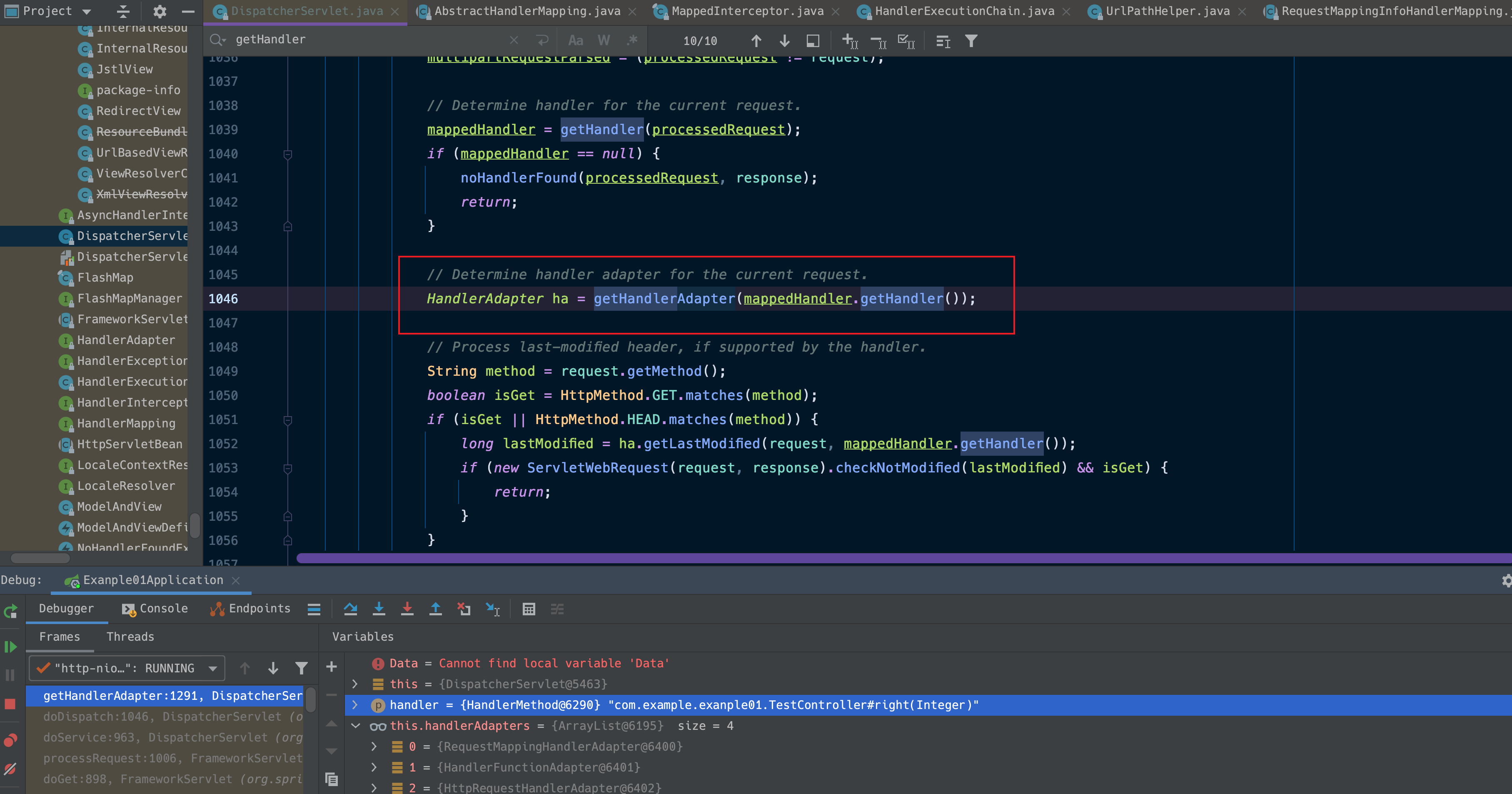Image resolution: width=1512 pixels, height=794 pixels.
Task: Click the Mute Breakpoints icon
Action: tap(10, 769)
